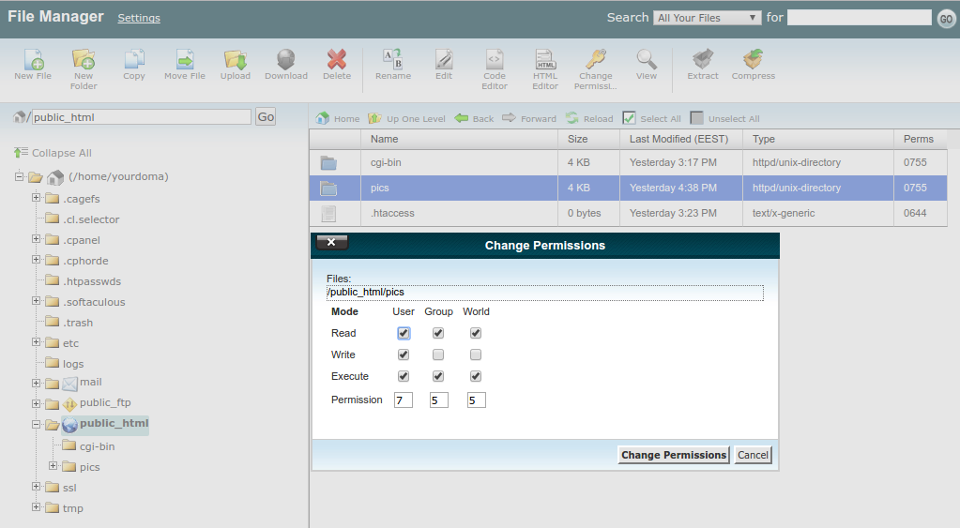Image resolution: width=960 pixels, height=528 pixels.
Task: Toggle User Execute permission checkbox
Action: [x=403, y=376]
